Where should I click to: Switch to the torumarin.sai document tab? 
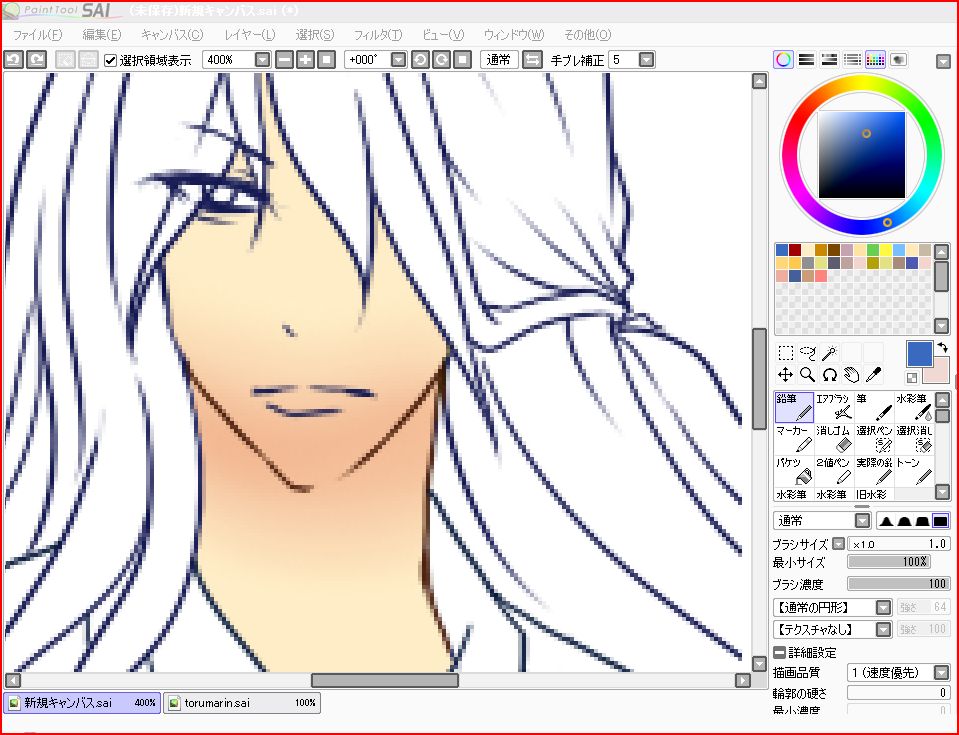(x=242, y=703)
